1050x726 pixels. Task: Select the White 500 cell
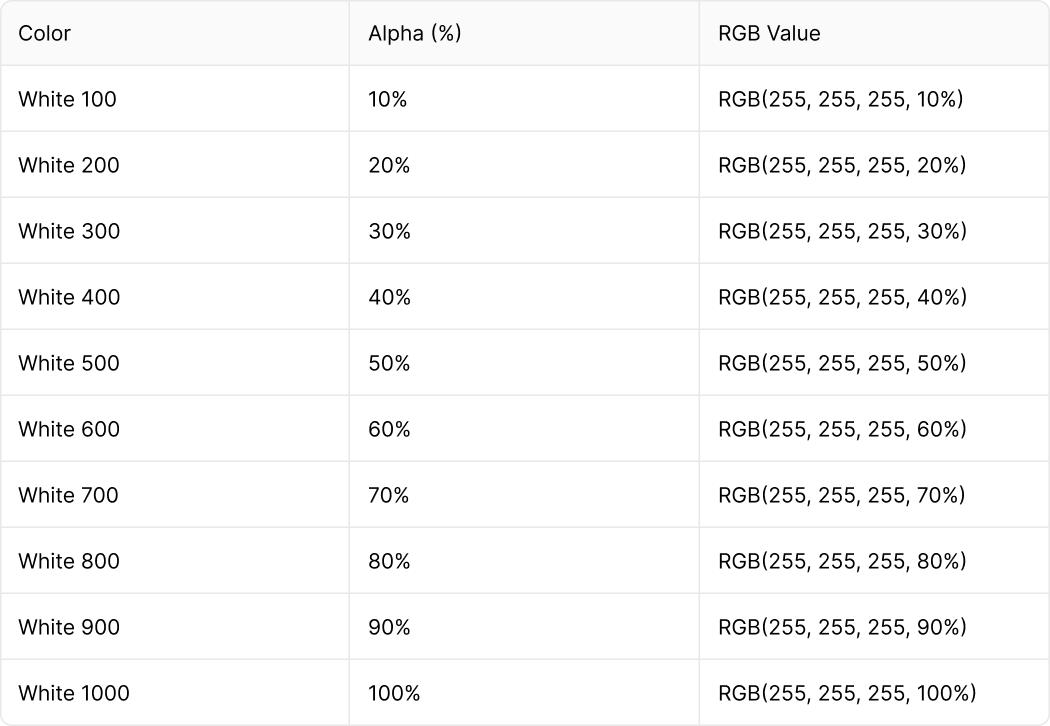pos(68,363)
